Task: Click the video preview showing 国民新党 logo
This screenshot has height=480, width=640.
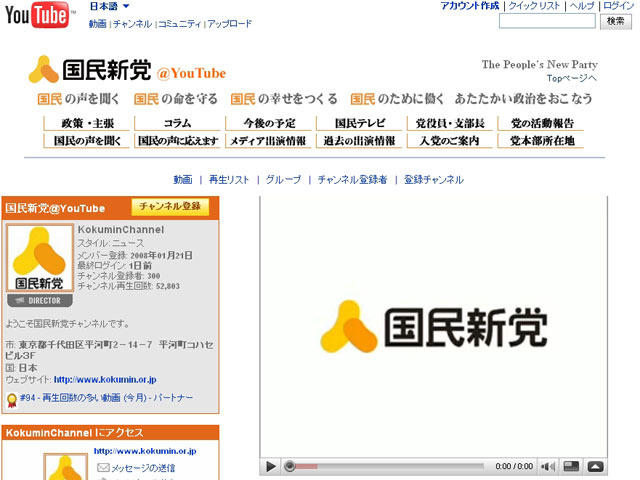Action: (433, 327)
